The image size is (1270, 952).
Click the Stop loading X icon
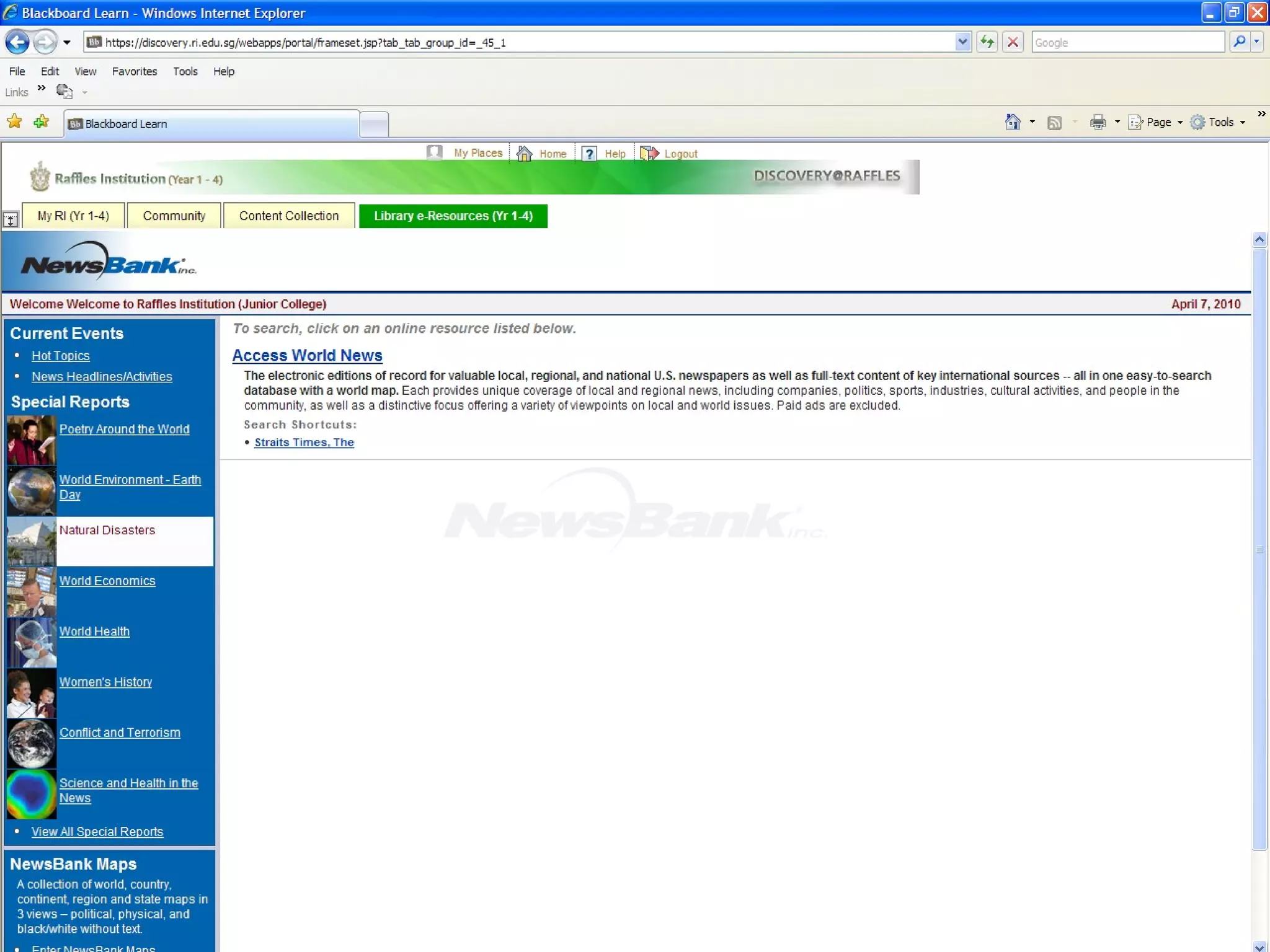pos(1013,42)
